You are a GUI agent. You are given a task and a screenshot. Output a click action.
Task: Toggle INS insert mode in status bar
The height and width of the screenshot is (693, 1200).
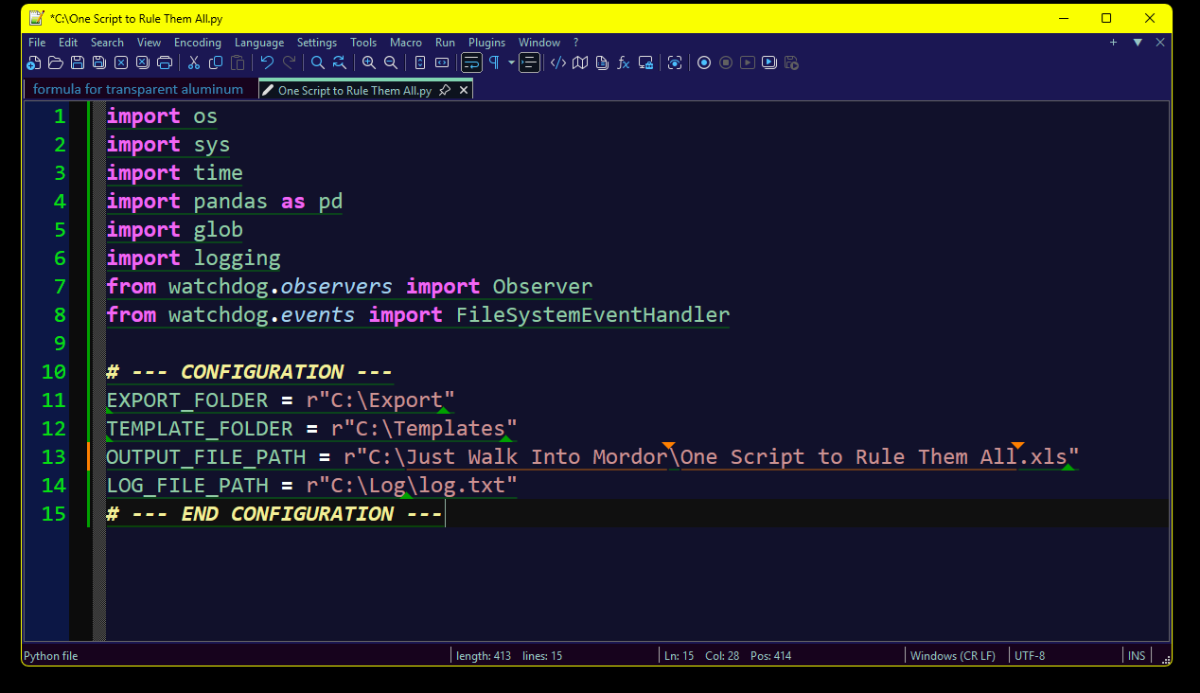[1136, 656]
